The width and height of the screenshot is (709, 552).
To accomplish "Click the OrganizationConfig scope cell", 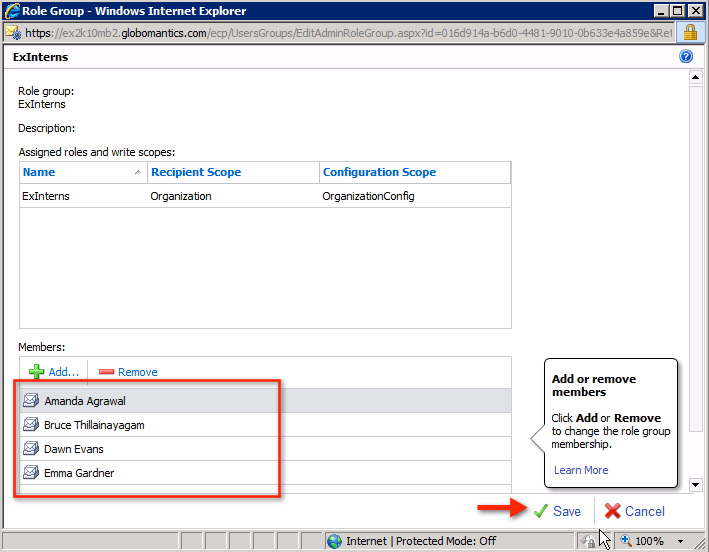I will click(x=368, y=196).
